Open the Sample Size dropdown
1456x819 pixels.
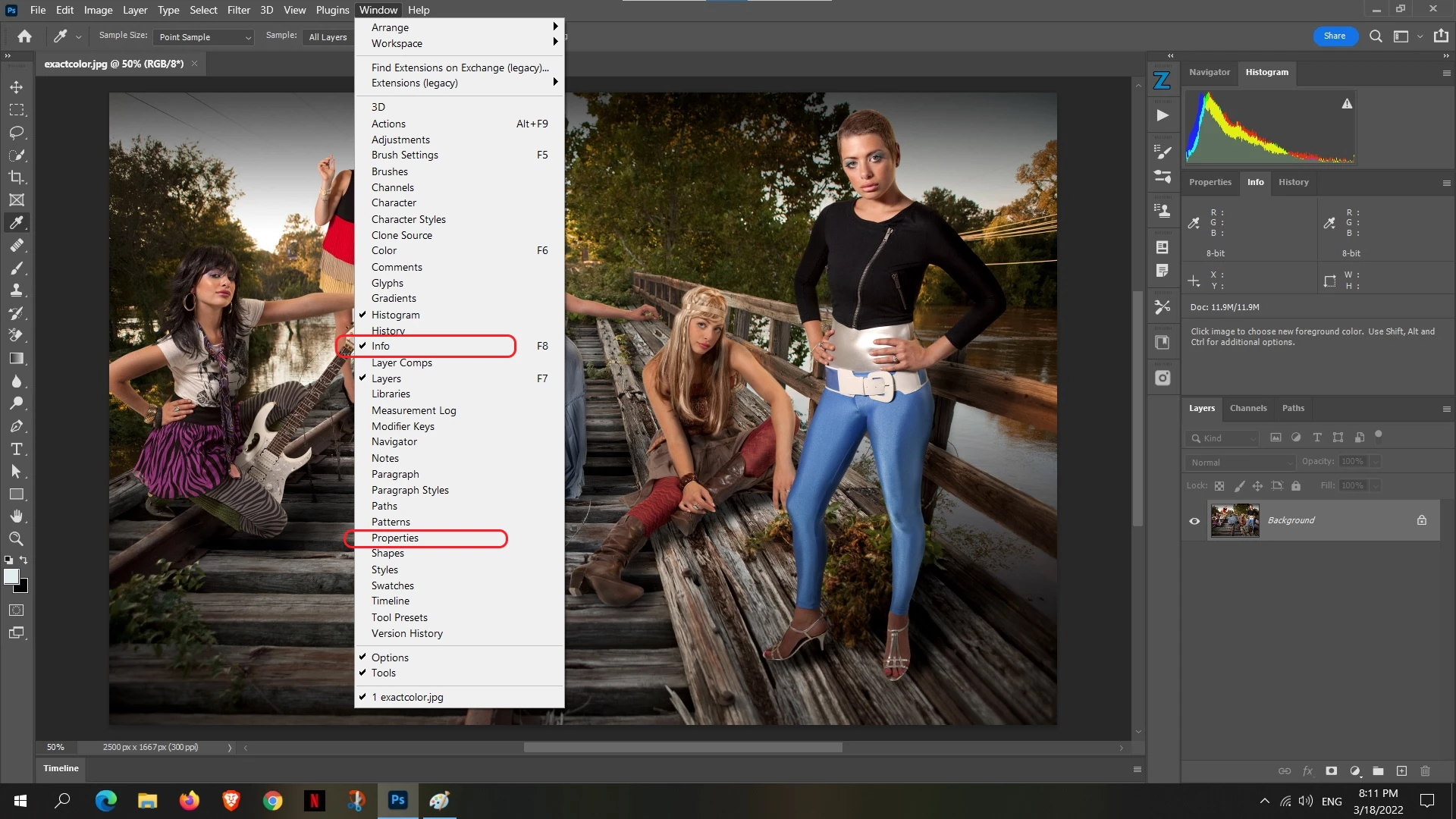[203, 37]
